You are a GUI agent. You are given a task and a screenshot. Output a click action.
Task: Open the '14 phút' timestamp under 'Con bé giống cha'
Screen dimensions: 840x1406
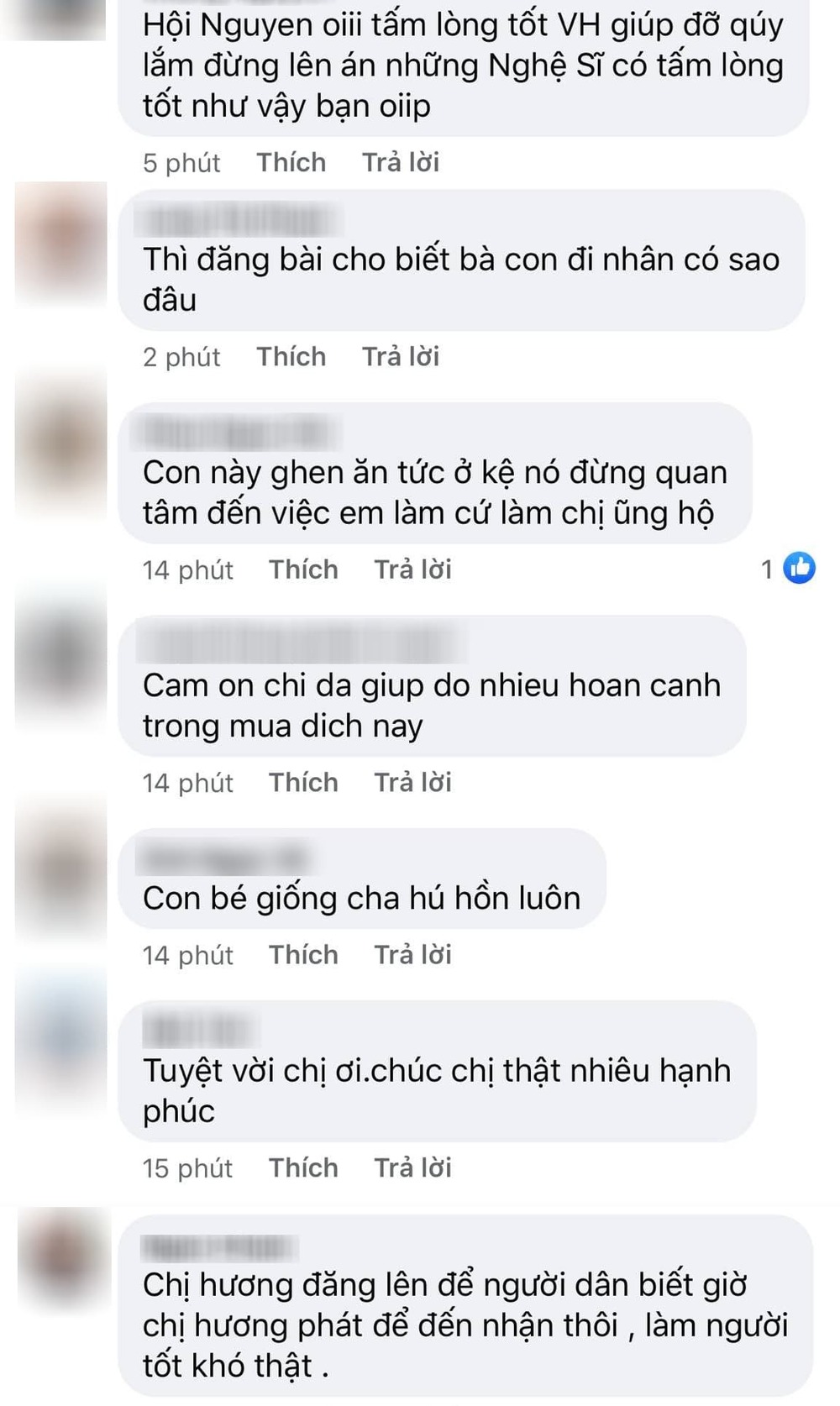187,955
